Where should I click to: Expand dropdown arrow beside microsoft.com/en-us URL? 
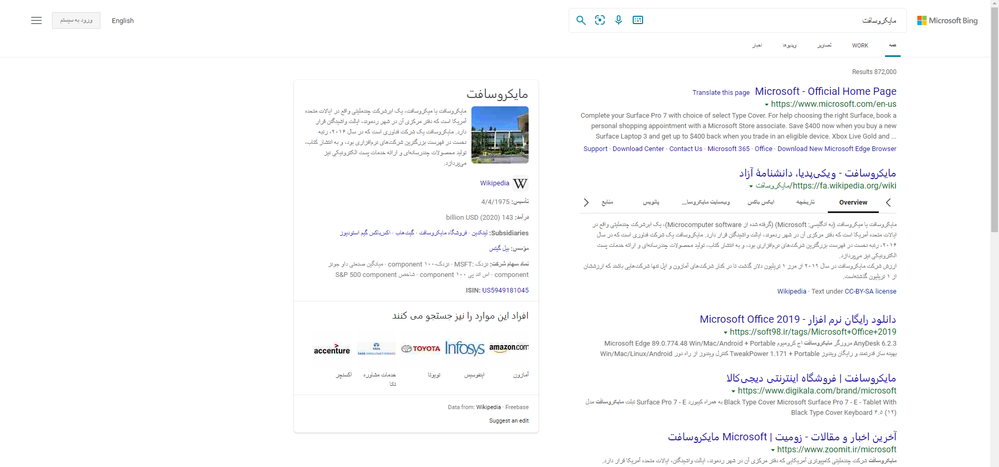coord(766,104)
